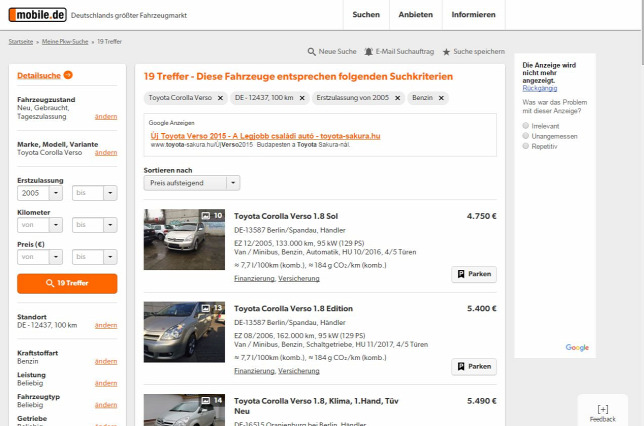Viewport: 644px width, 426px height.
Task: Remove the Erstzulassung von 2005 filter
Action: pos(398,98)
